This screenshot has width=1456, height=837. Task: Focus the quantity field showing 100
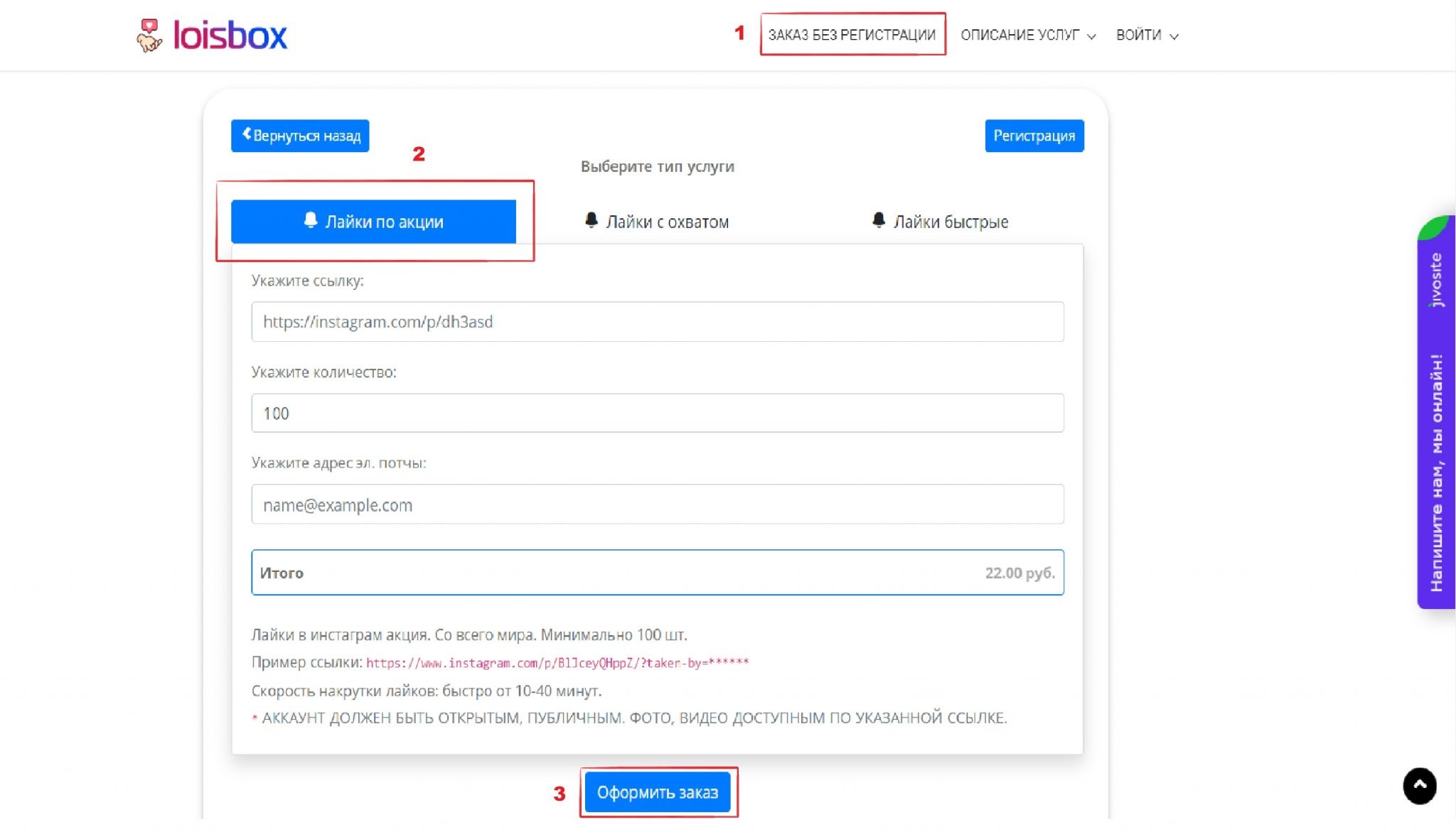(658, 413)
